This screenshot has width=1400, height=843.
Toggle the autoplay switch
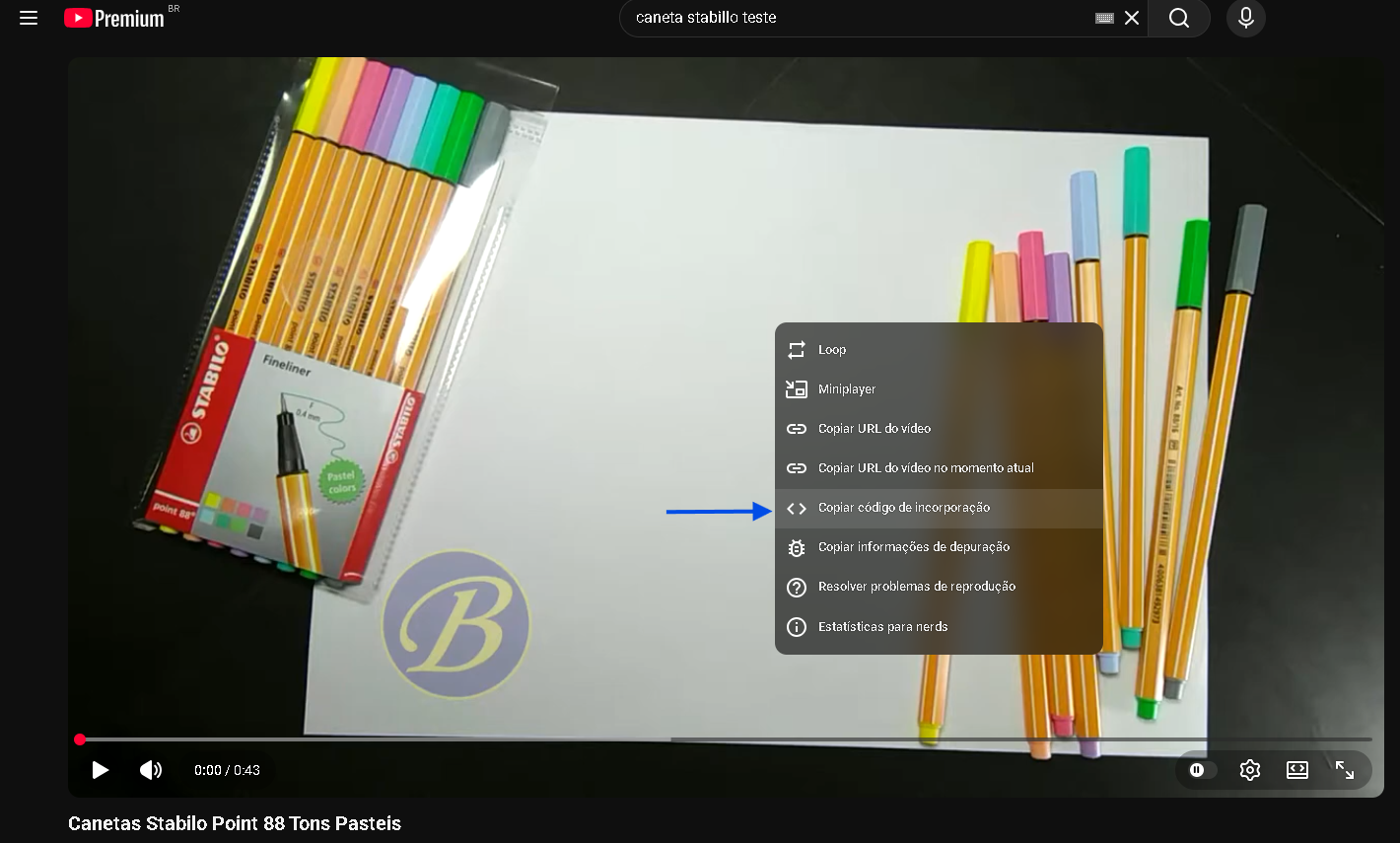(1200, 770)
